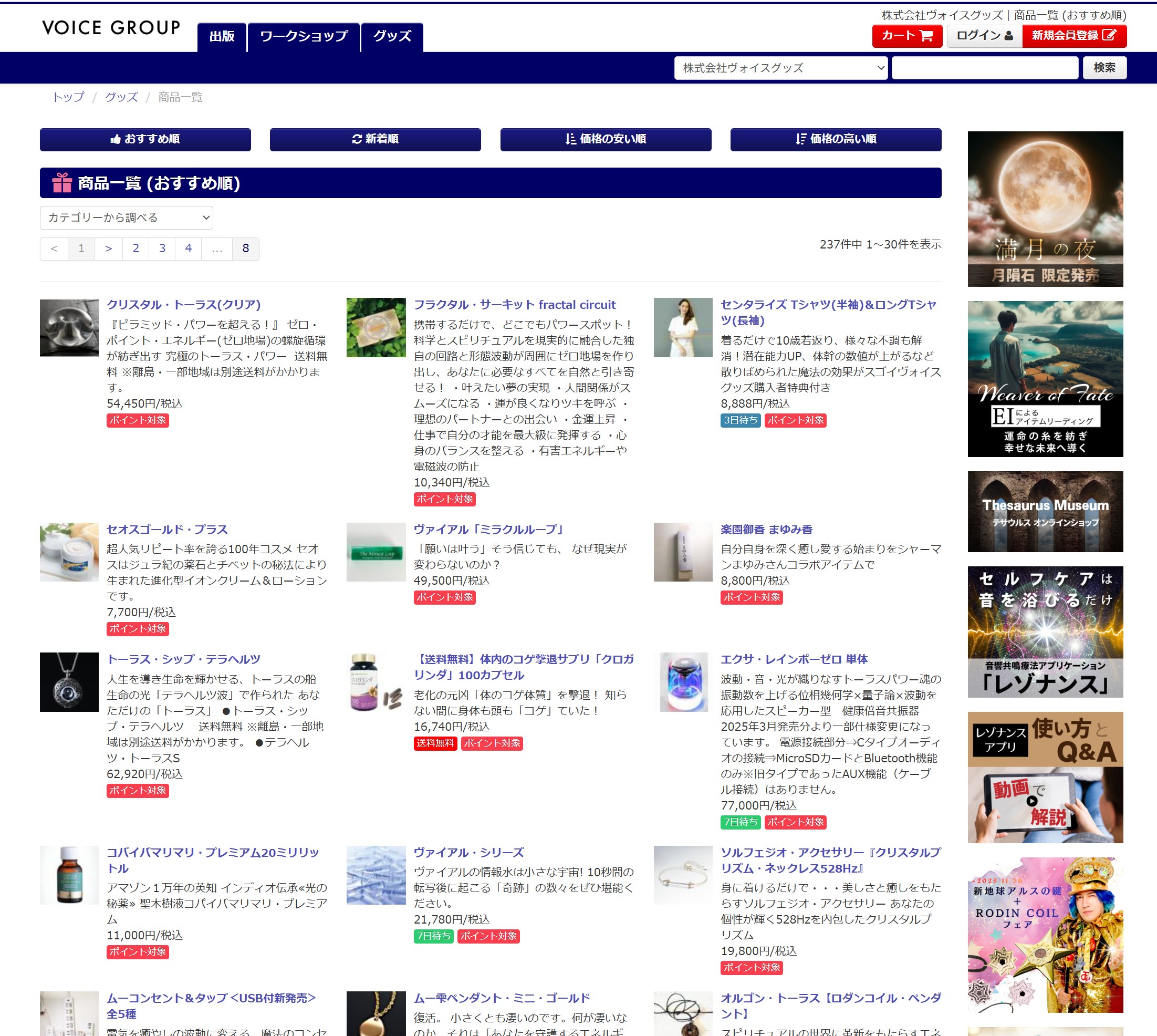Sort by 価格の高い順
This screenshot has width=1157, height=1036.
[836, 139]
